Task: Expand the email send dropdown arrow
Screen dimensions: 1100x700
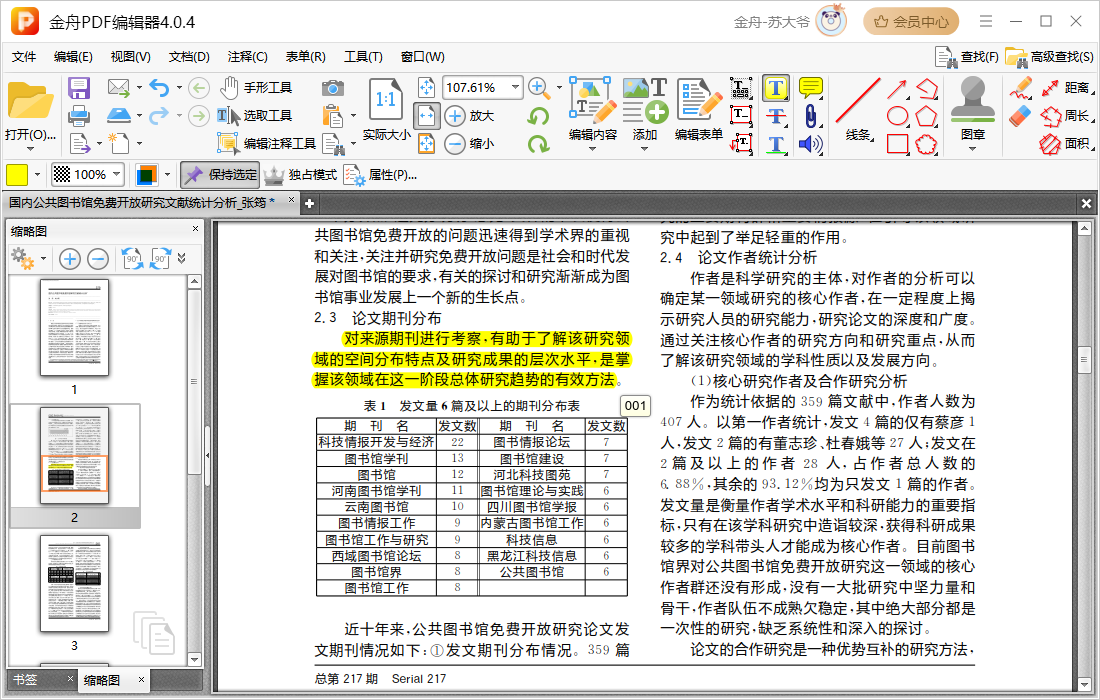Action: 139,88
